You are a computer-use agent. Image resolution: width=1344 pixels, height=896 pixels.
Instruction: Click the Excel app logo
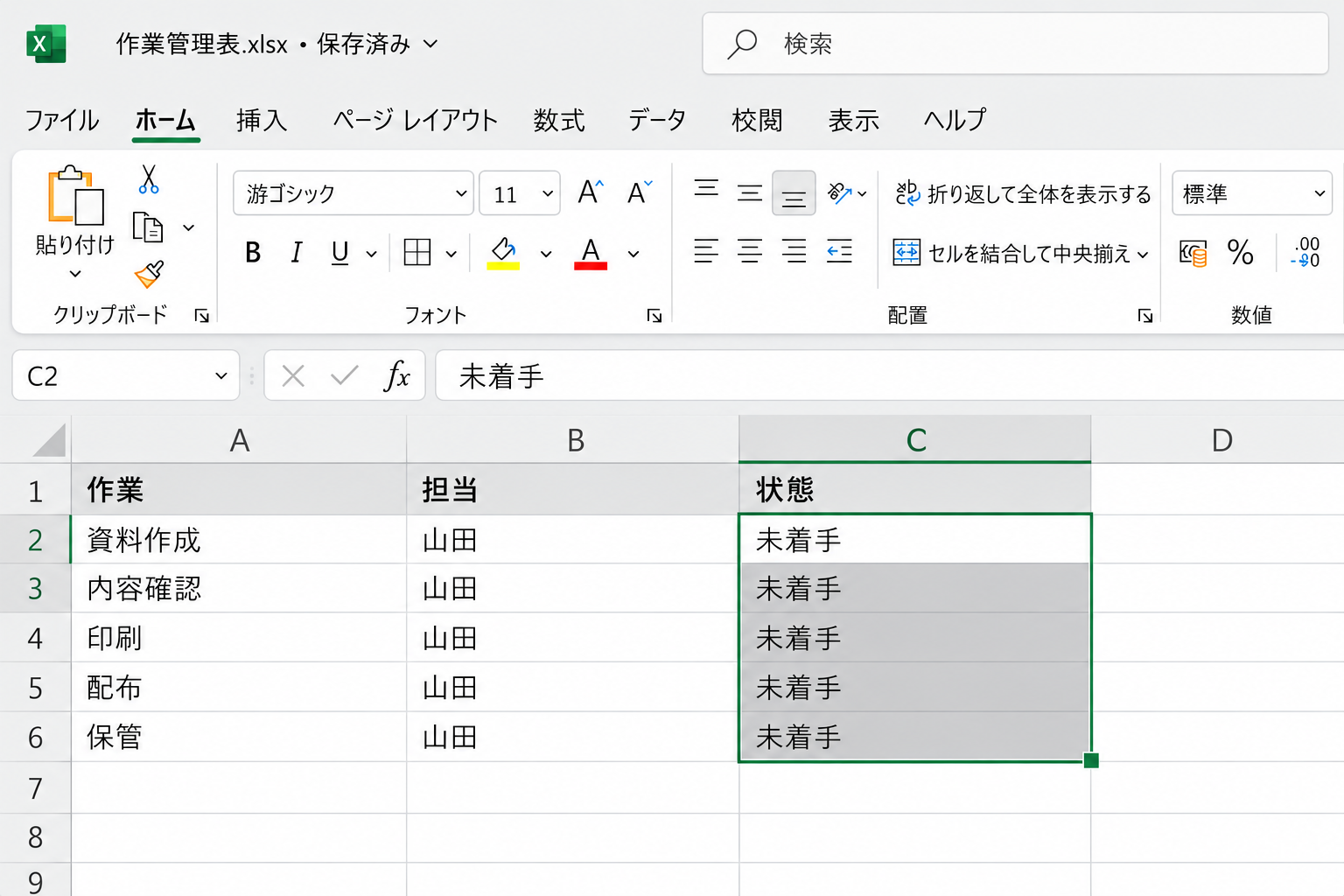(x=46, y=44)
